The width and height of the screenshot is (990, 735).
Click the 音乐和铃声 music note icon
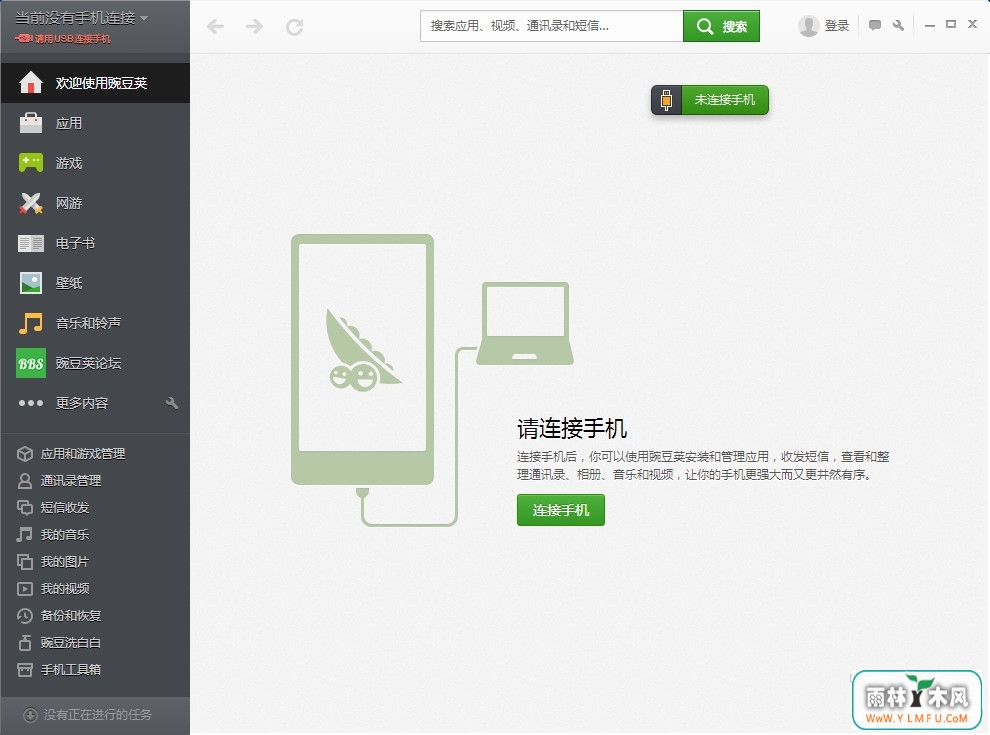point(30,323)
